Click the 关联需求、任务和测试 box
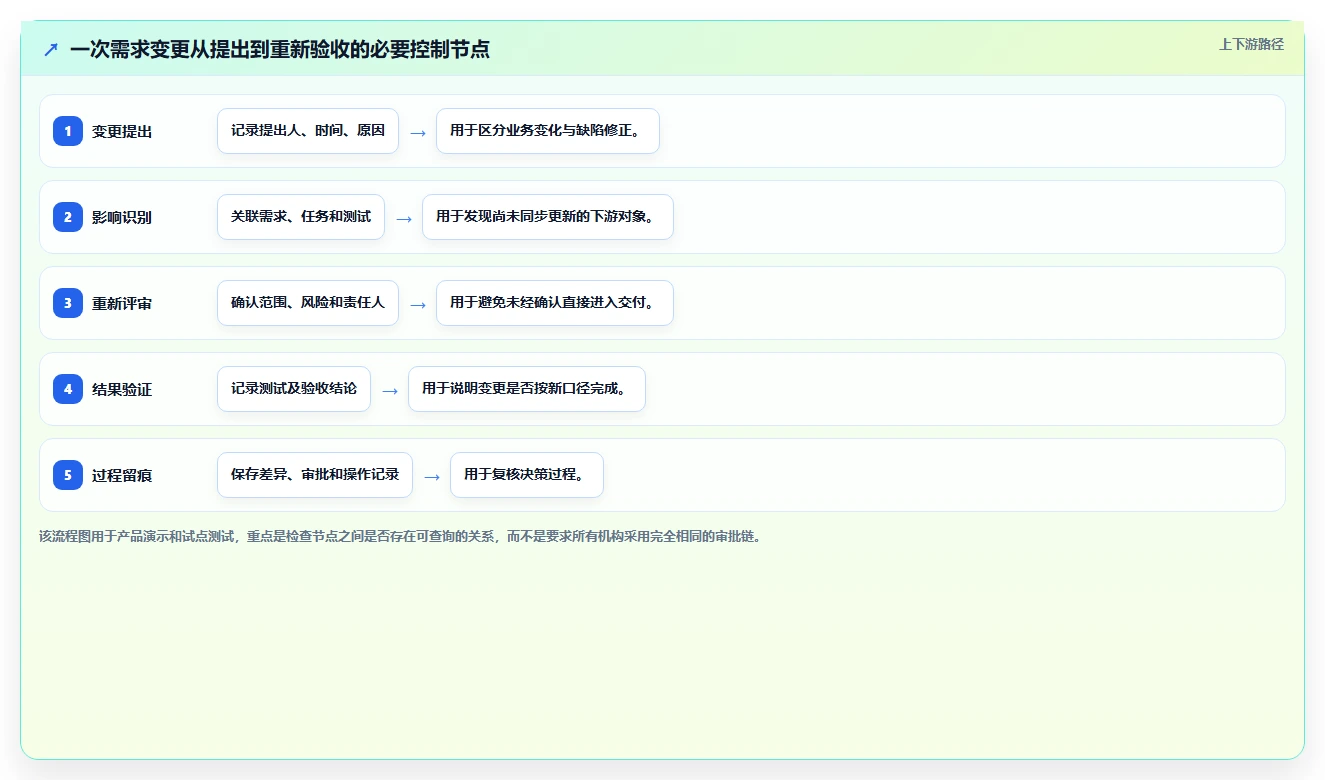This screenshot has width=1325, height=780. (x=301, y=217)
